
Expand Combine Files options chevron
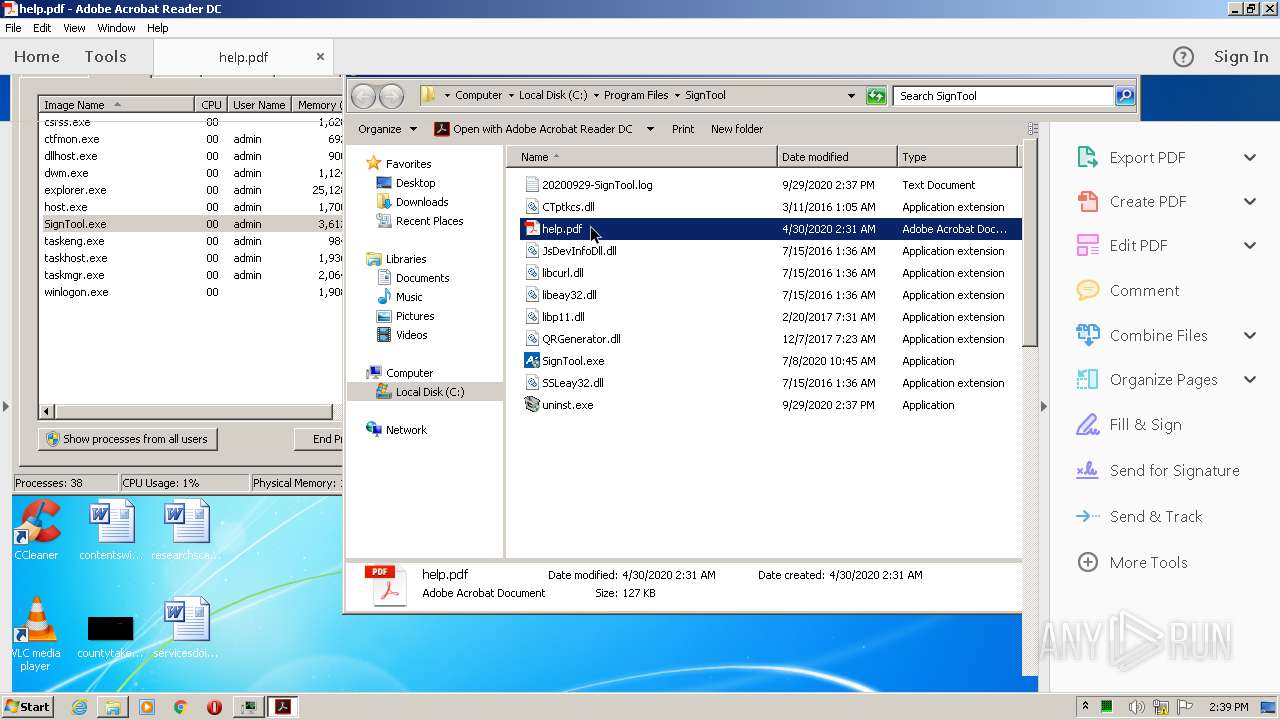click(1250, 335)
